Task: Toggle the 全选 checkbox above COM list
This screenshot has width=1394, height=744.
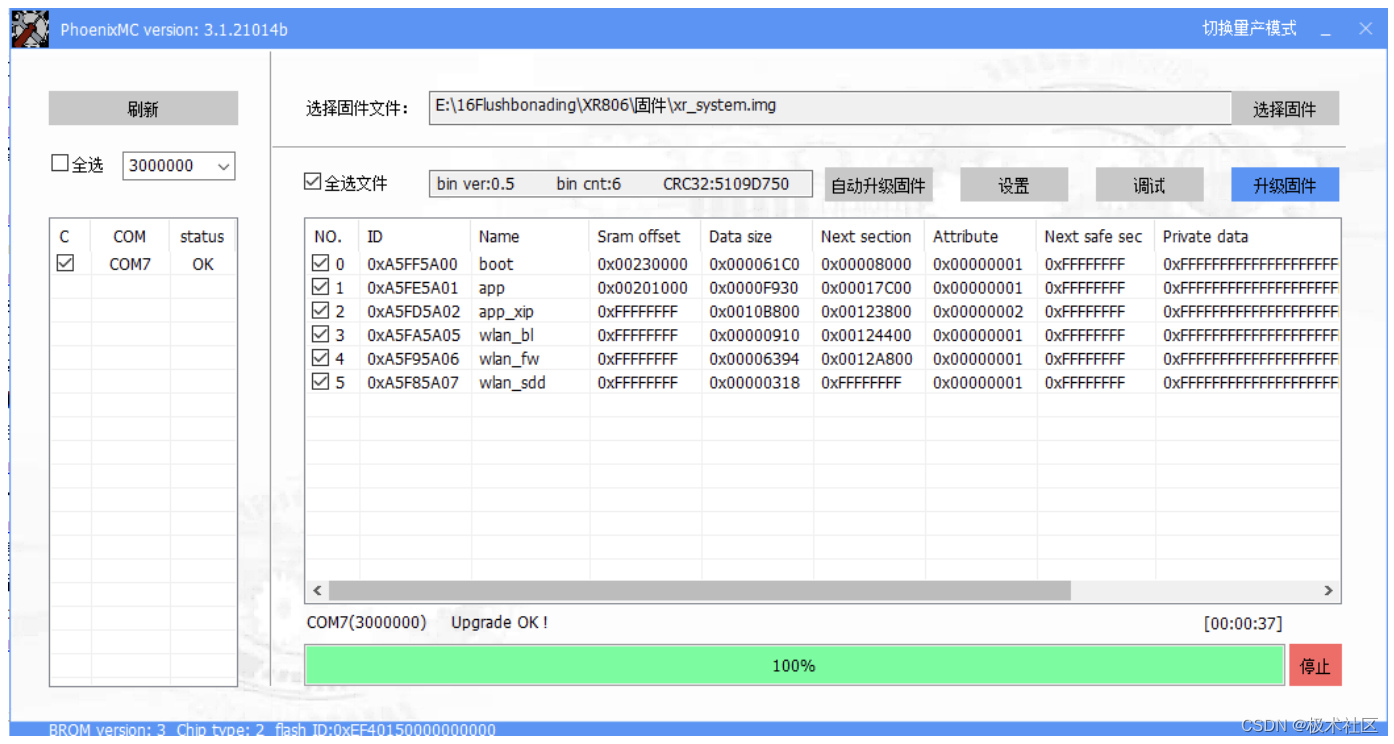Action: pos(60,164)
